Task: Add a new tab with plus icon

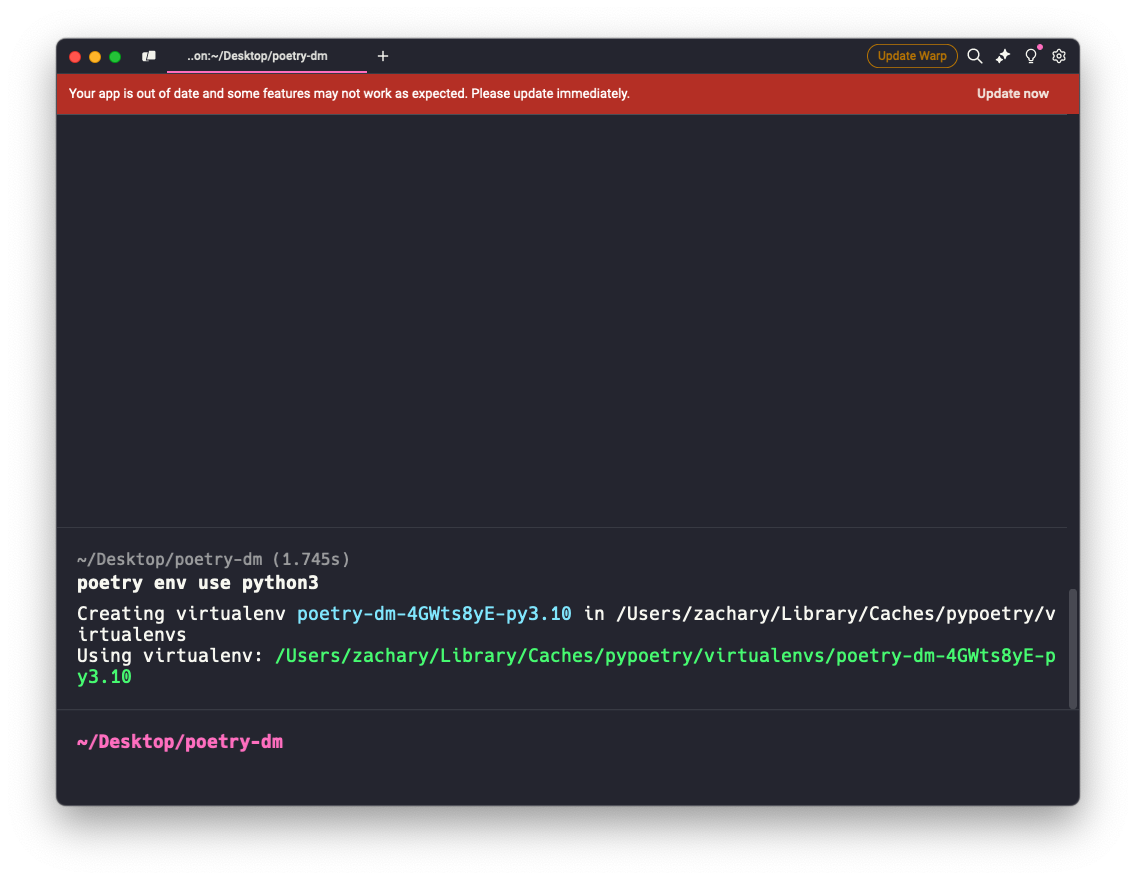Action: [383, 56]
